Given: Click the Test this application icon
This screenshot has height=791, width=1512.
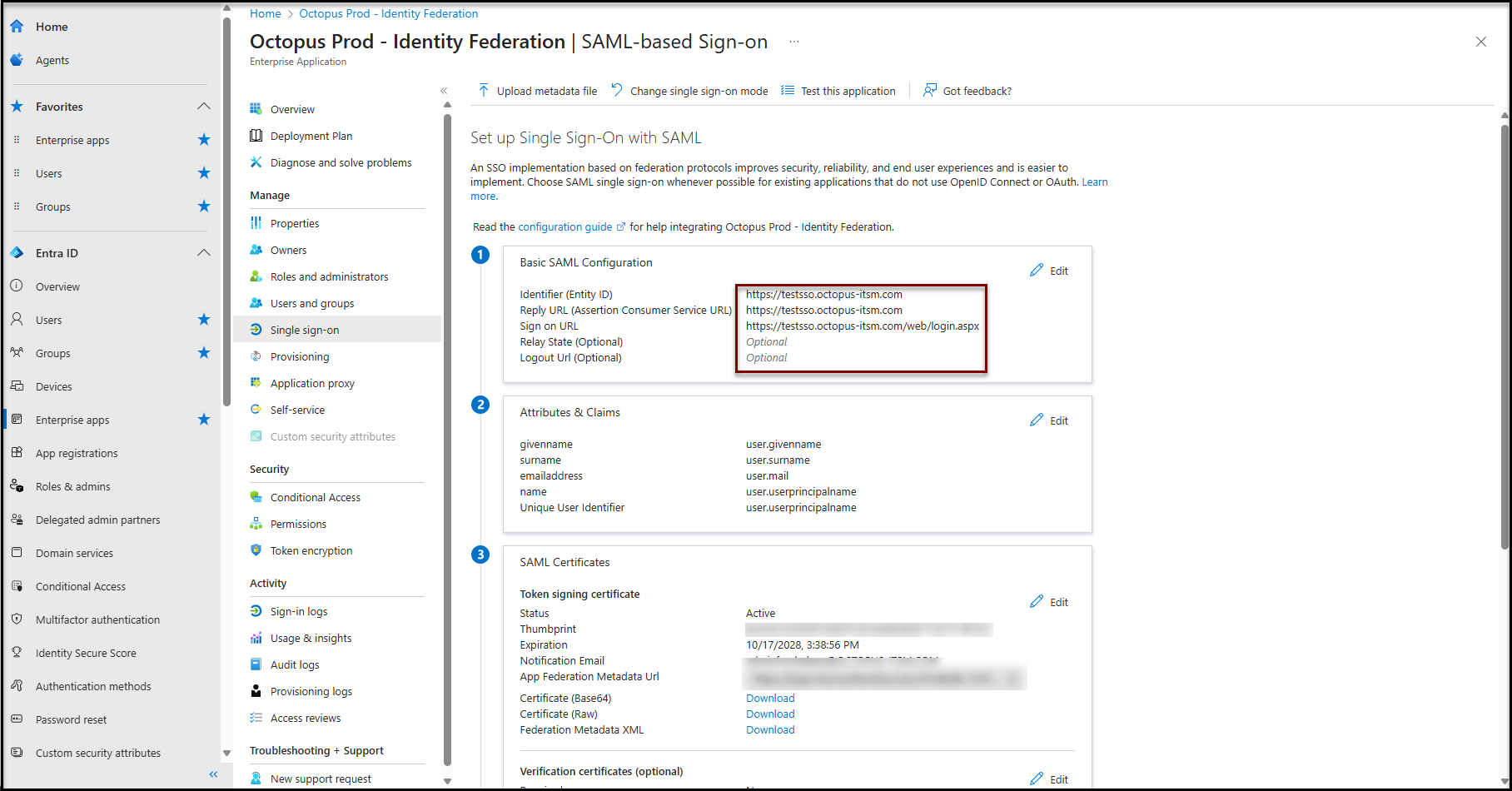Looking at the screenshot, I should tap(787, 91).
